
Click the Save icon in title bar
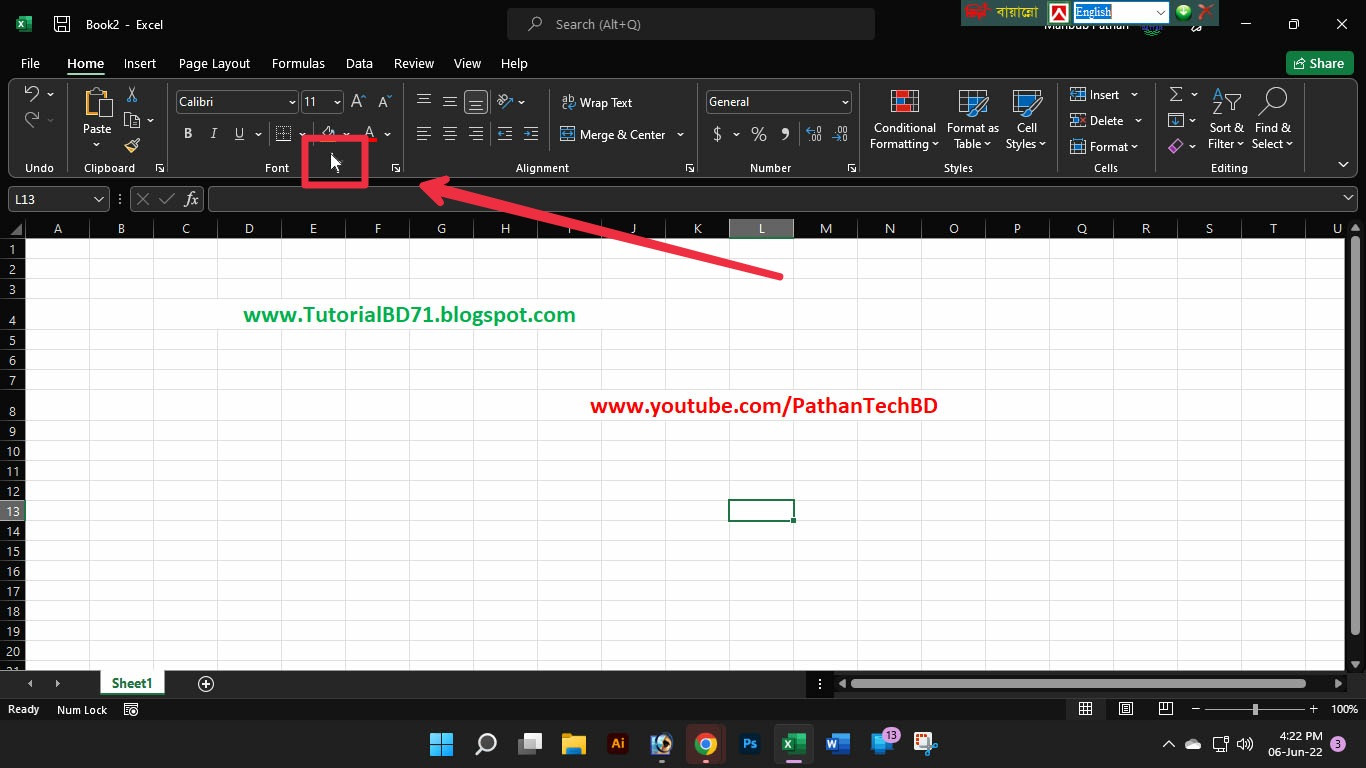point(62,24)
